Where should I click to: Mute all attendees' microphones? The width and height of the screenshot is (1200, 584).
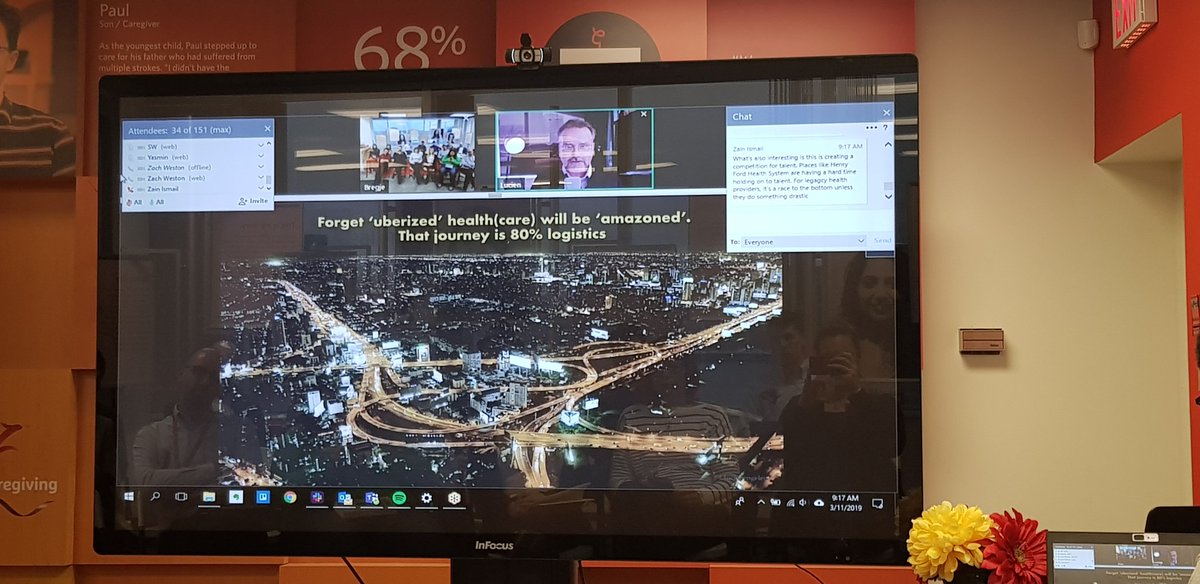(157, 201)
